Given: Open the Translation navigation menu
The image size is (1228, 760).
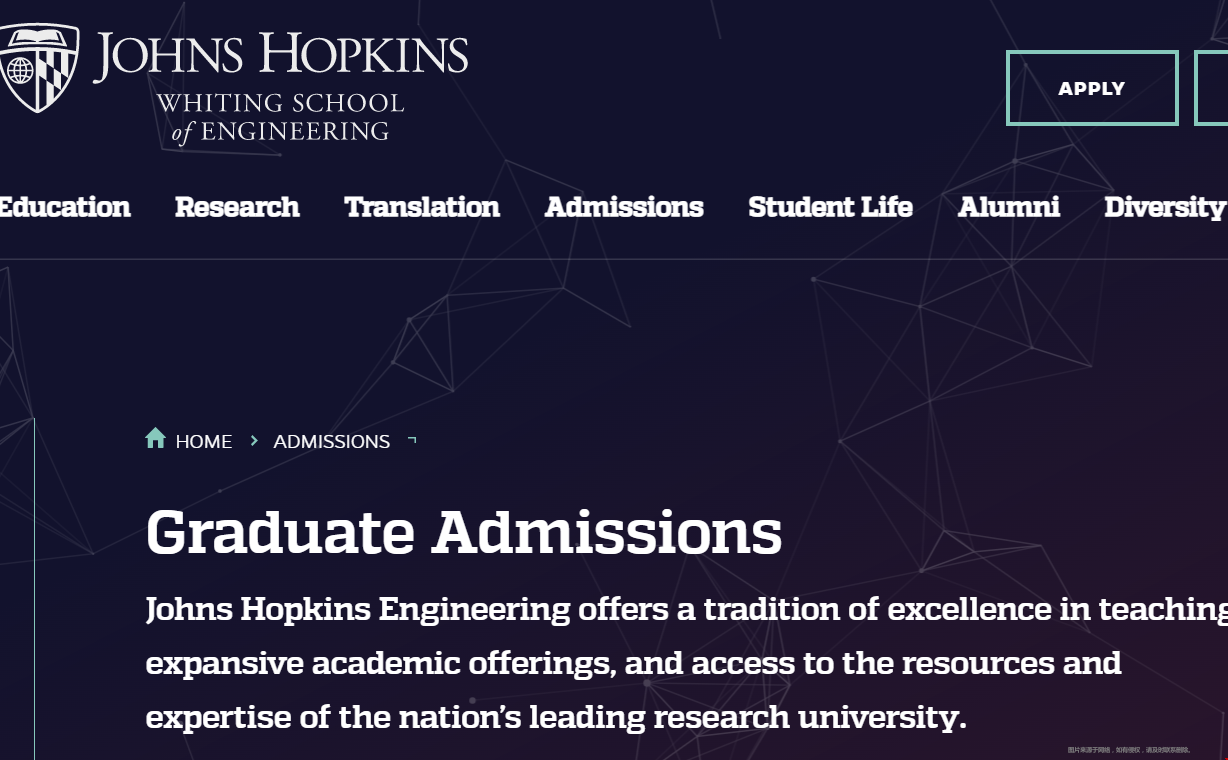Looking at the screenshot, I should [x=422, y=208].
